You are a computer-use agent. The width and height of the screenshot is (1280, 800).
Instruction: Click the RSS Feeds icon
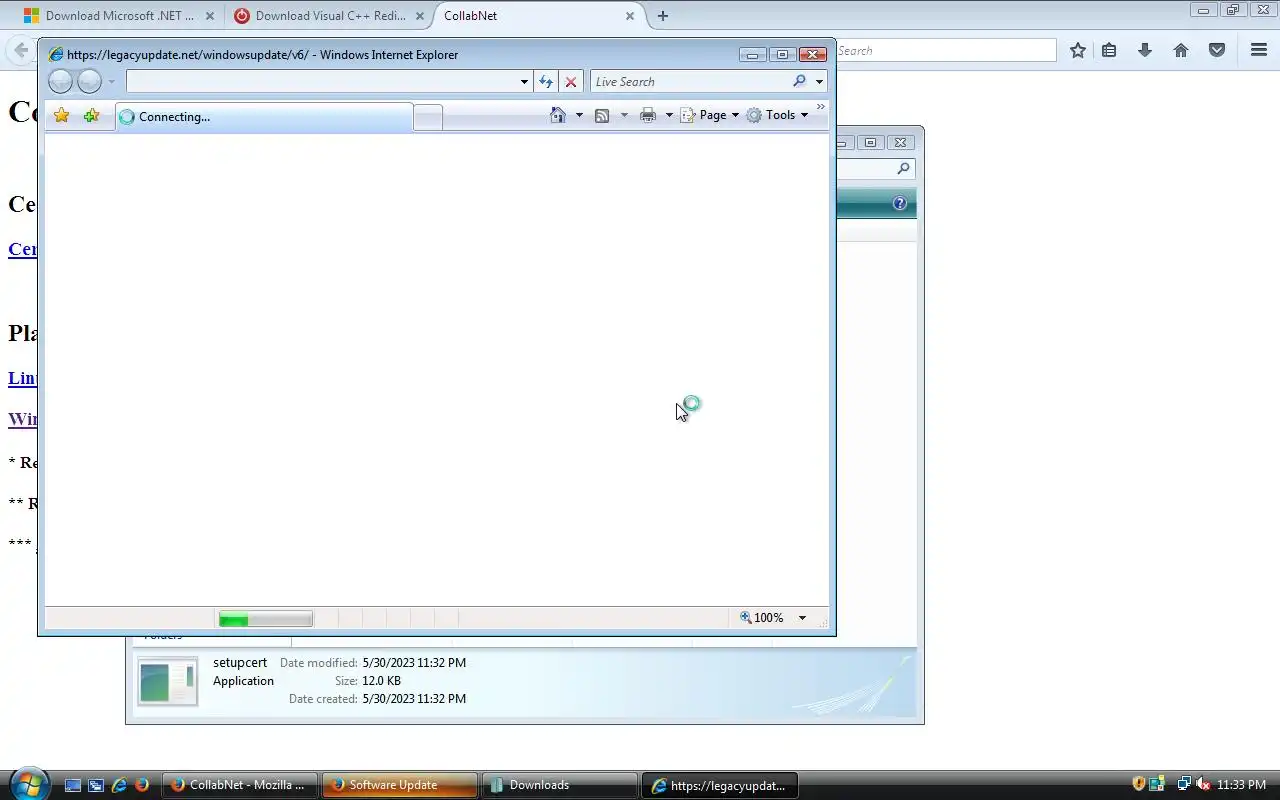tap(602, 115)
